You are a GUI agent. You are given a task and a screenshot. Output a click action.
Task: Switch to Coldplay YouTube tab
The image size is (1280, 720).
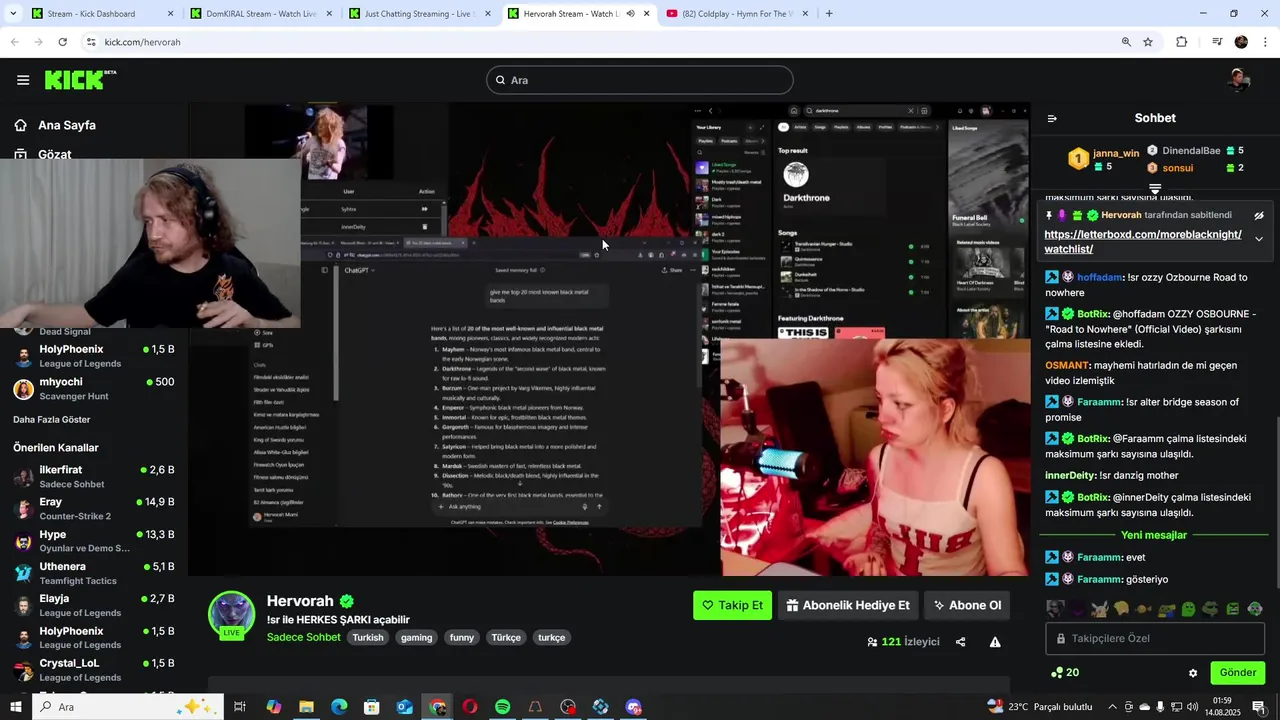click(738, 14)
